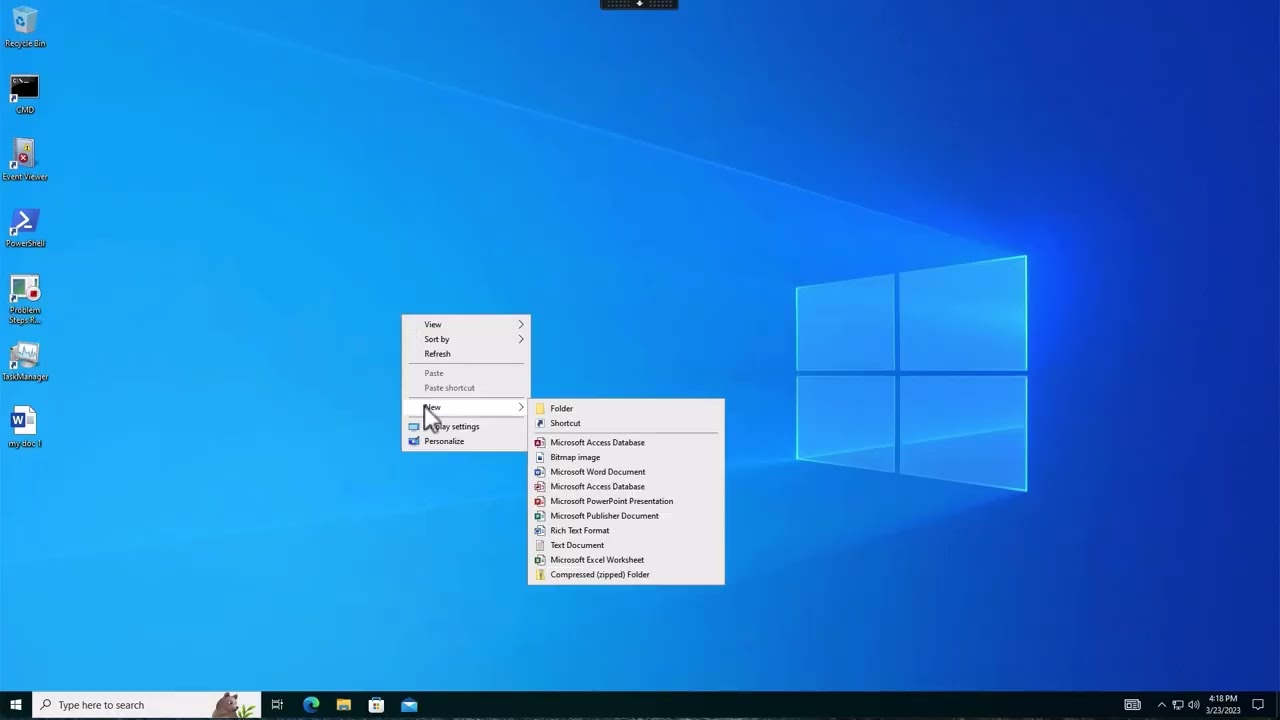Image resolution: width=1280 pixels, height=720 pixels.
Task: Click the network status tray icon
Action: point(1178,705)
